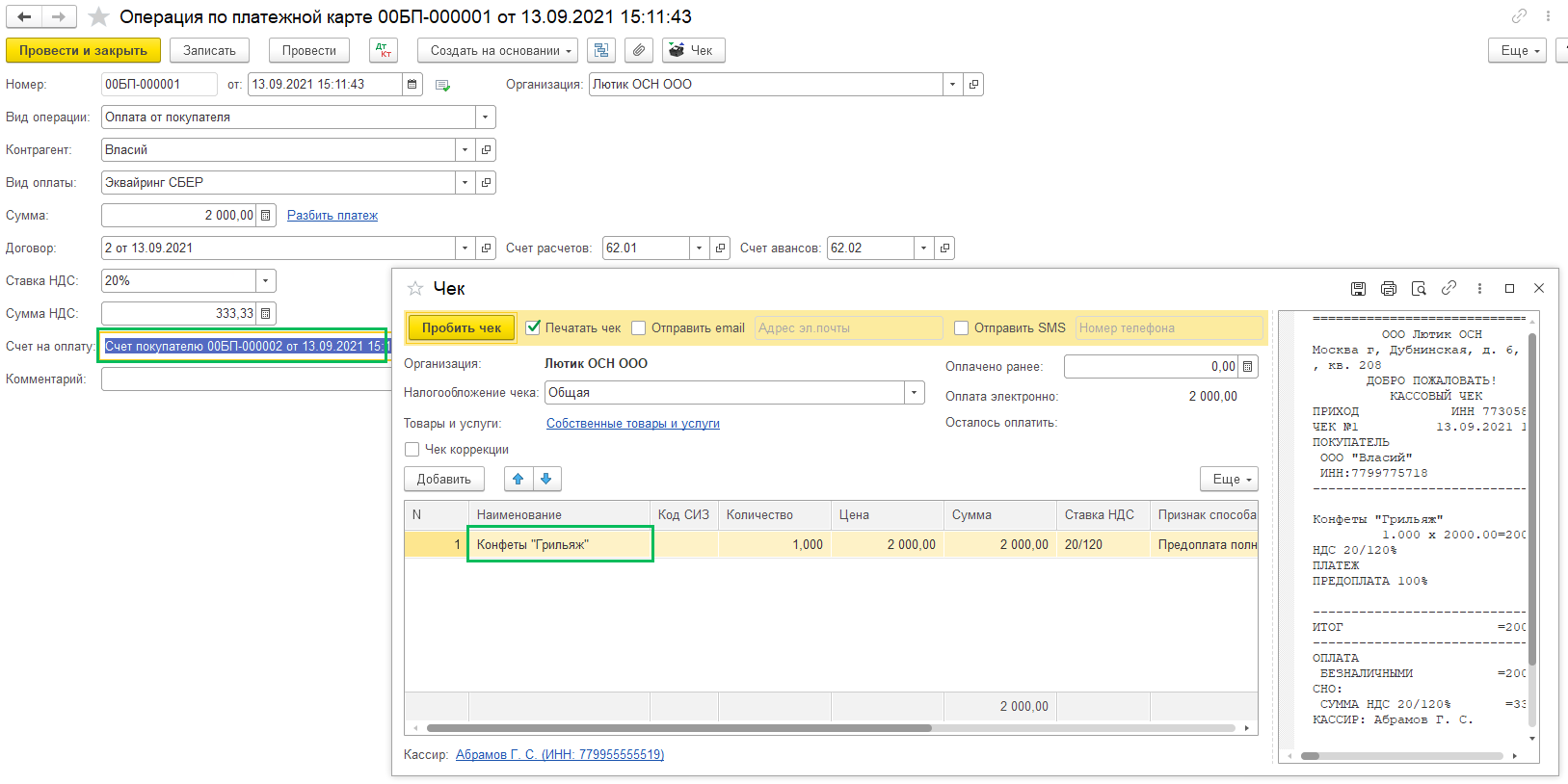
Task: Expand Налогообложение чека dropdown
Action: coord(914,393)
